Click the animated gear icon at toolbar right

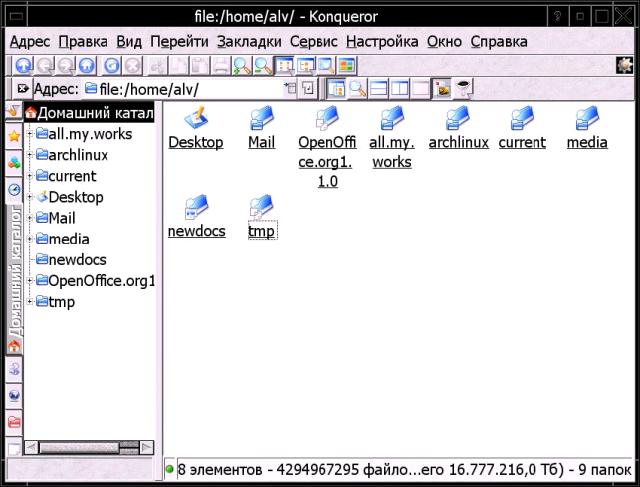pyautogui.click(x=624, y=65)
